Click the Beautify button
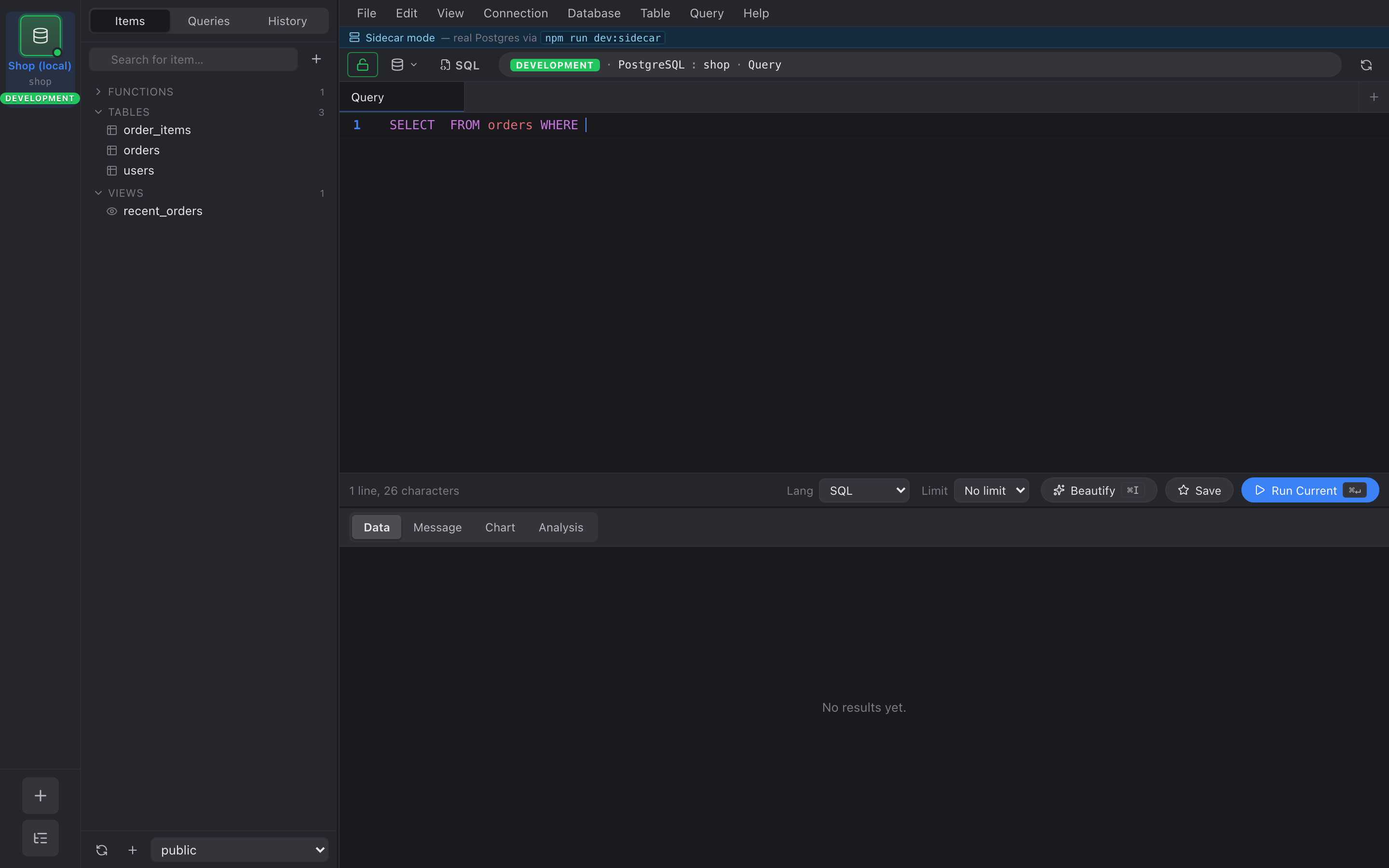1389x868 pixels. point(1099,490)
